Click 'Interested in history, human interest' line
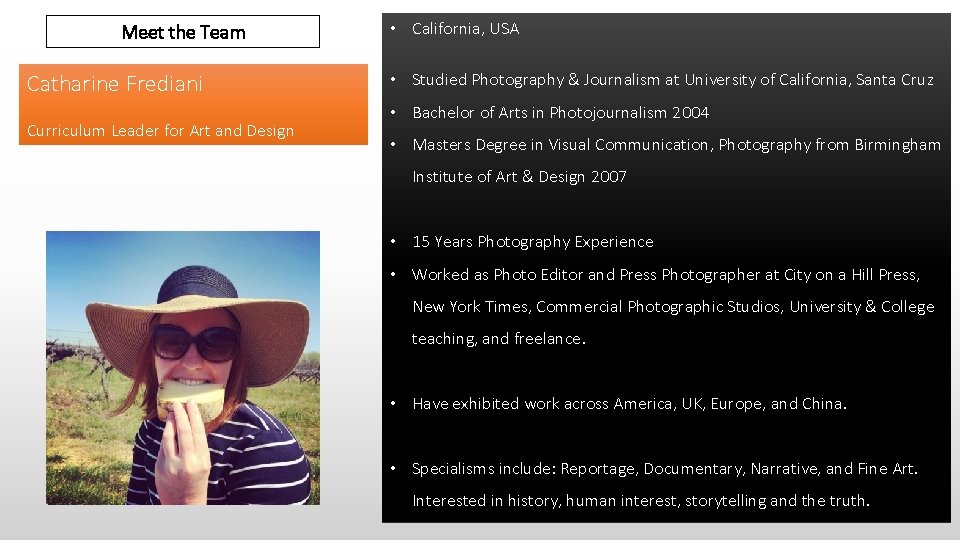The height and width of the screenshot is (540, 960). 640,501
